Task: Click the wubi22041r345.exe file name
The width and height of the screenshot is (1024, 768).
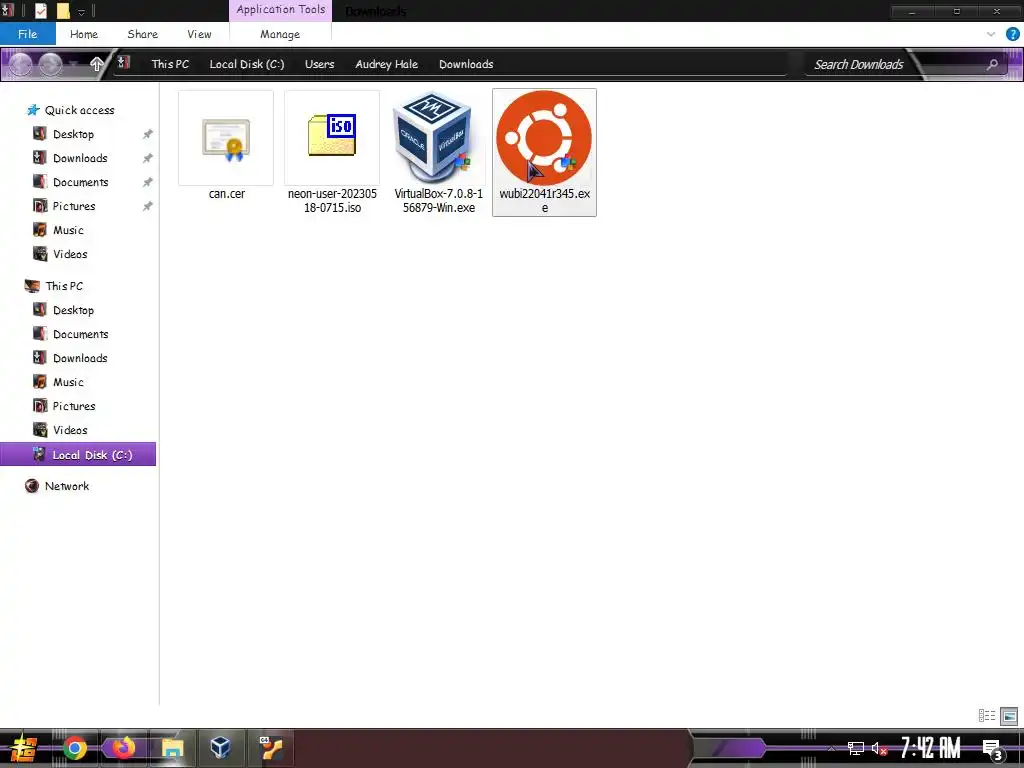Action: point(545,200)
